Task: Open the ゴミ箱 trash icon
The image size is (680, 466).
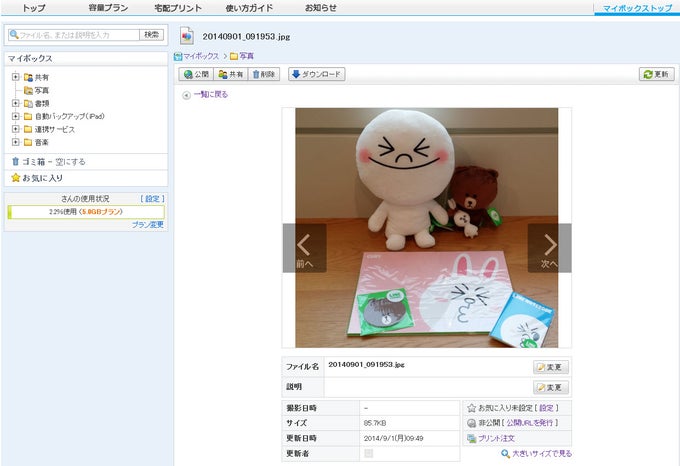Action: 16,161
